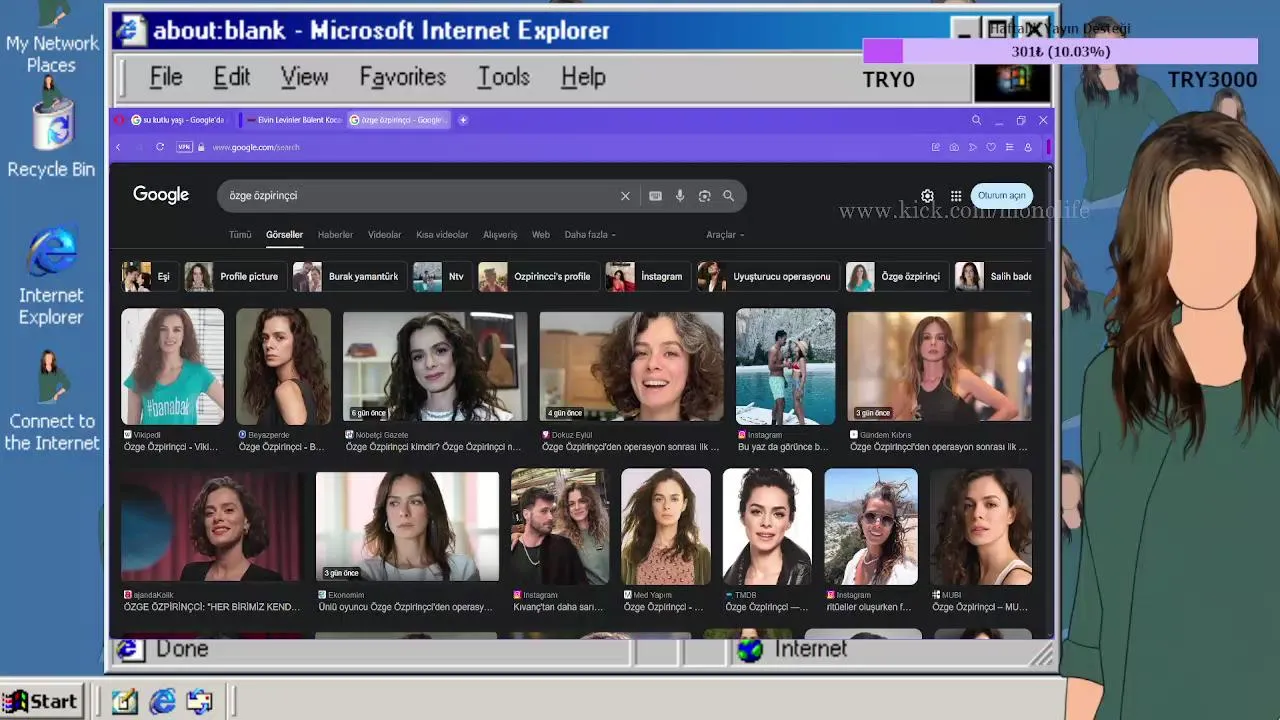Select the 'Ozpirincci's profile' filter chip
The width and height of the screenshot is (1280, 720).
tap(537, 277)
